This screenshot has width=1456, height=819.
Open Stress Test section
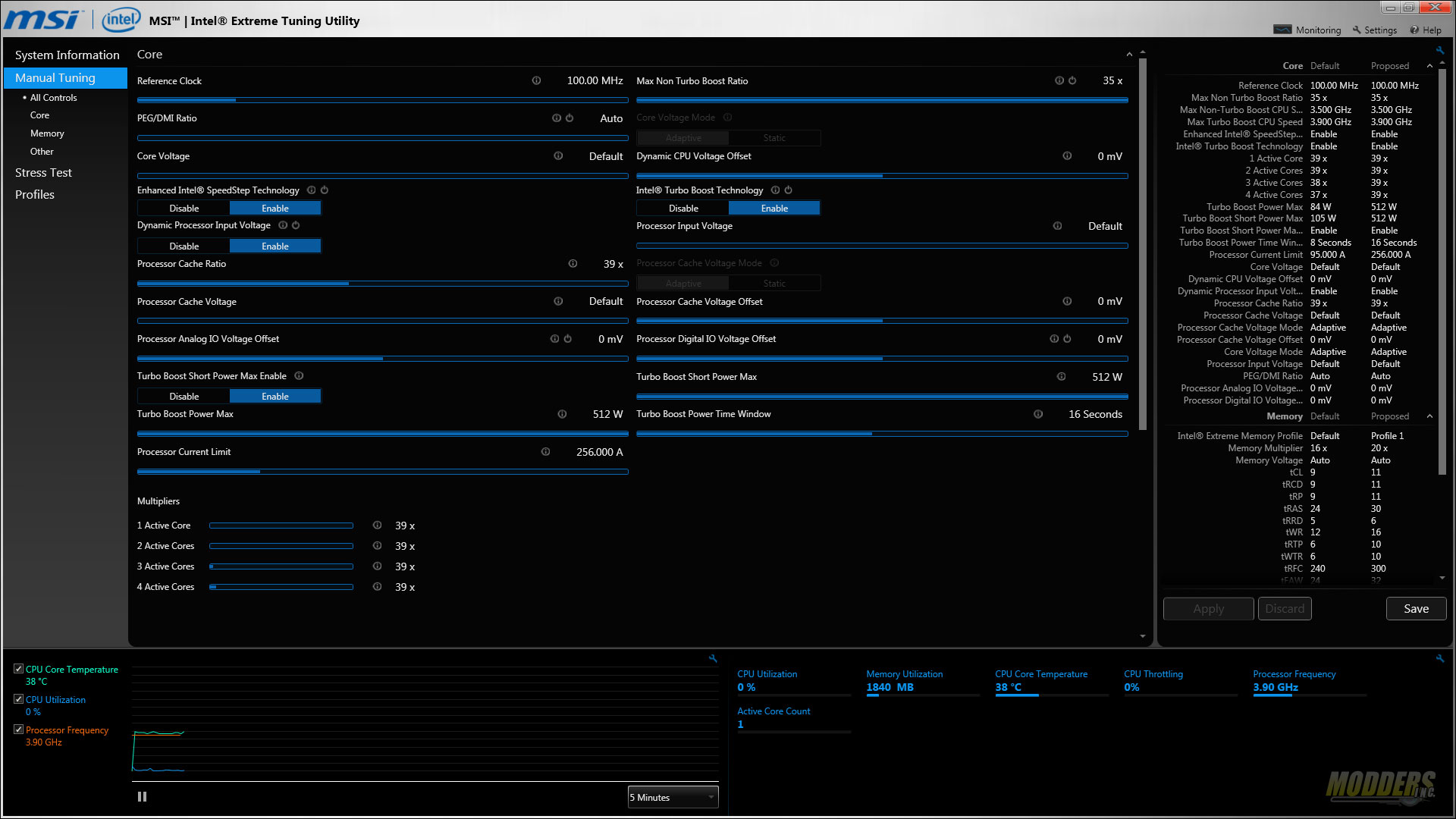[x=43, y=173]
